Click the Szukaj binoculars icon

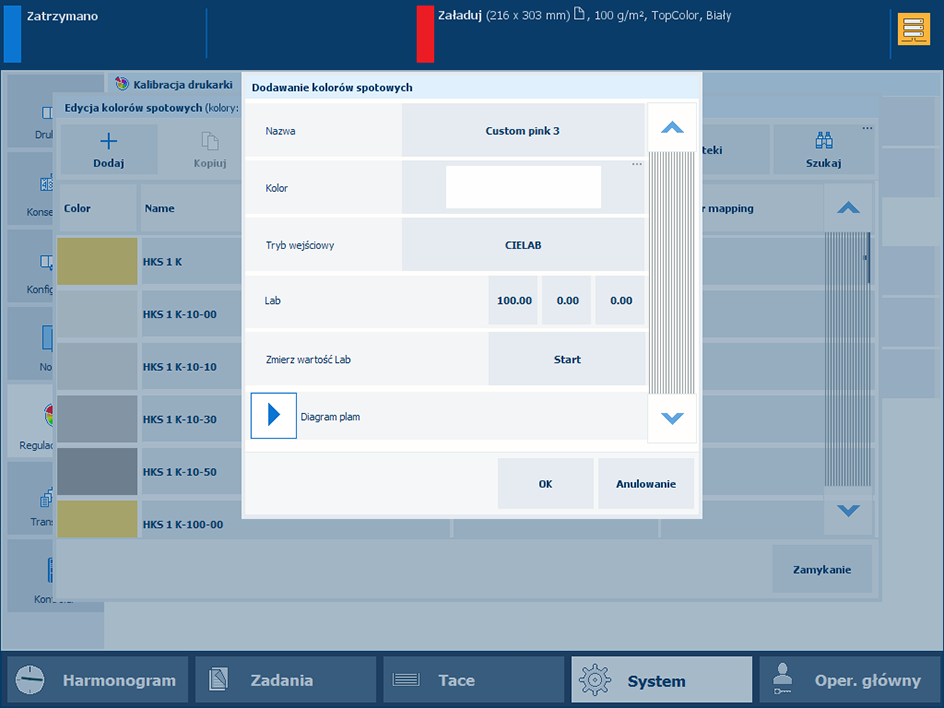point(824,140)
